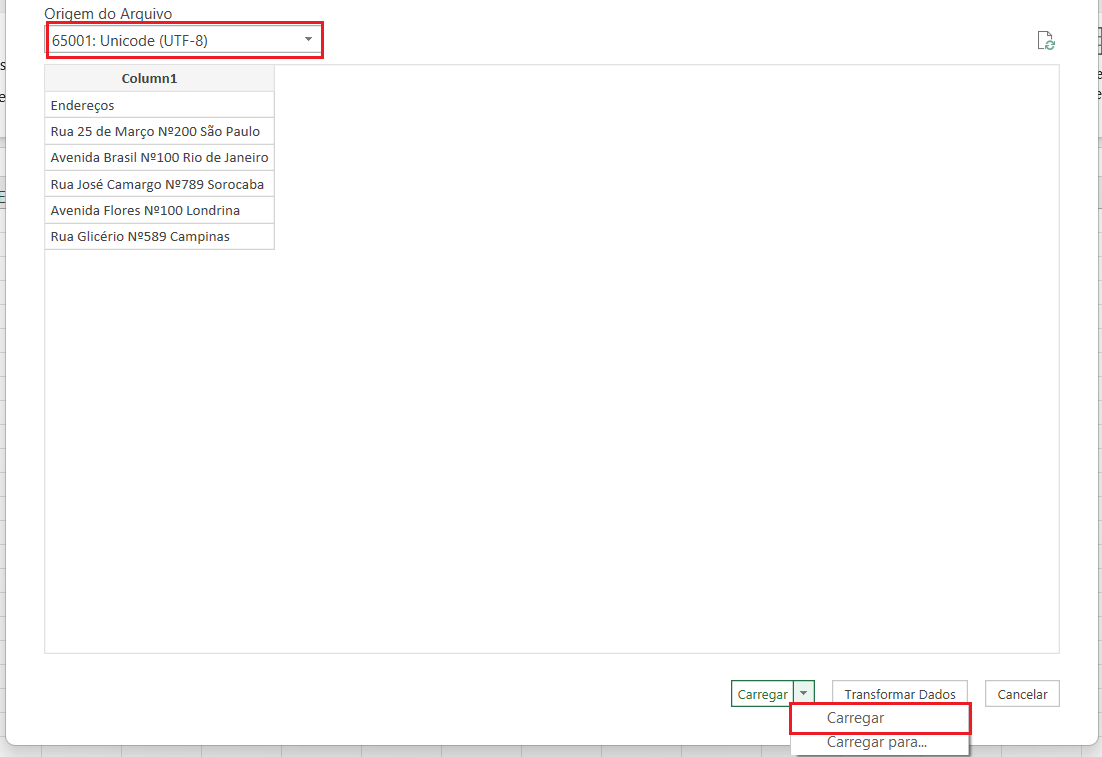The width and height of the screenshot is (1102, 757).
Task: Open the Origem do Arquivo encoding dropdown arrow
Action: click(x=308, y=40)
